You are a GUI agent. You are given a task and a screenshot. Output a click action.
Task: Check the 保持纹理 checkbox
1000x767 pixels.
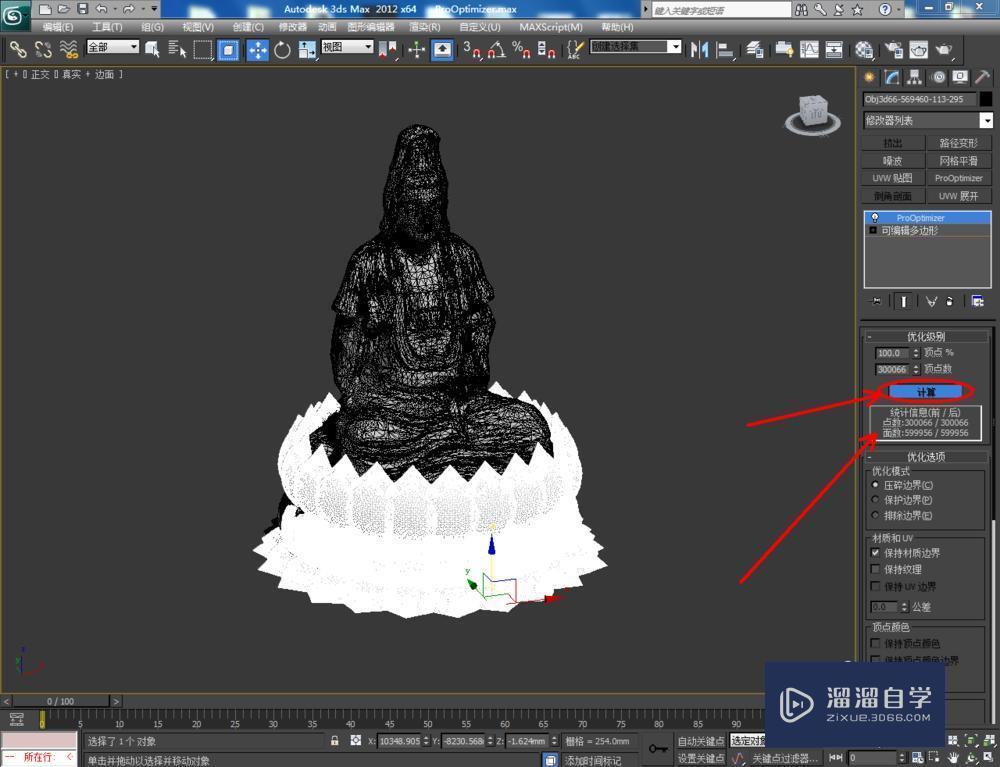coord(877,569)
